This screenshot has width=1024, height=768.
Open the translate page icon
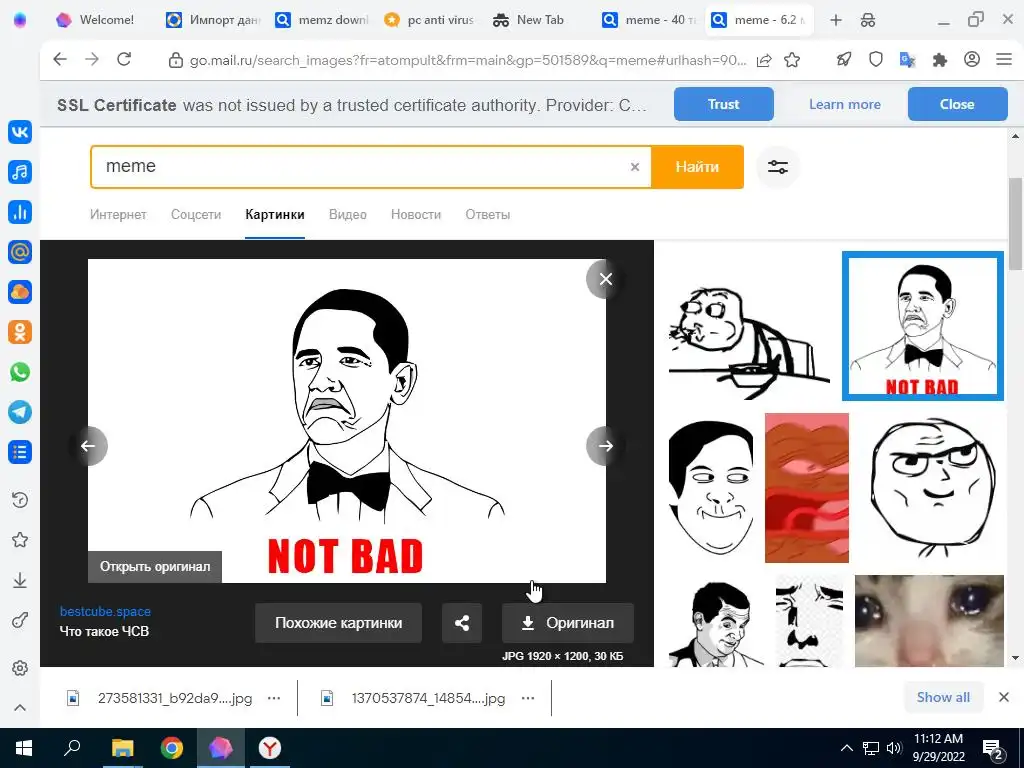pyautogui.click(x=908, y=59)
